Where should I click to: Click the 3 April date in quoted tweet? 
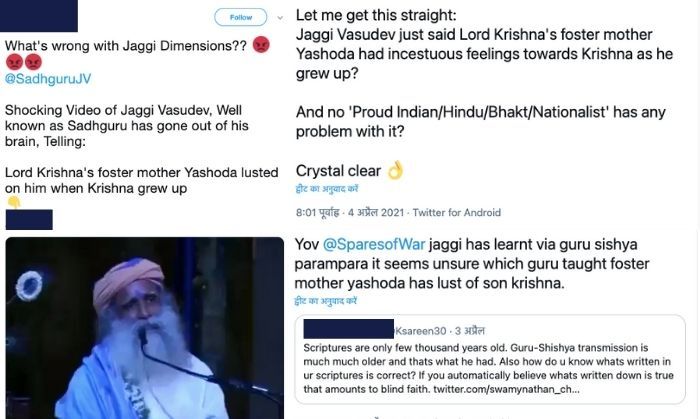470,331
